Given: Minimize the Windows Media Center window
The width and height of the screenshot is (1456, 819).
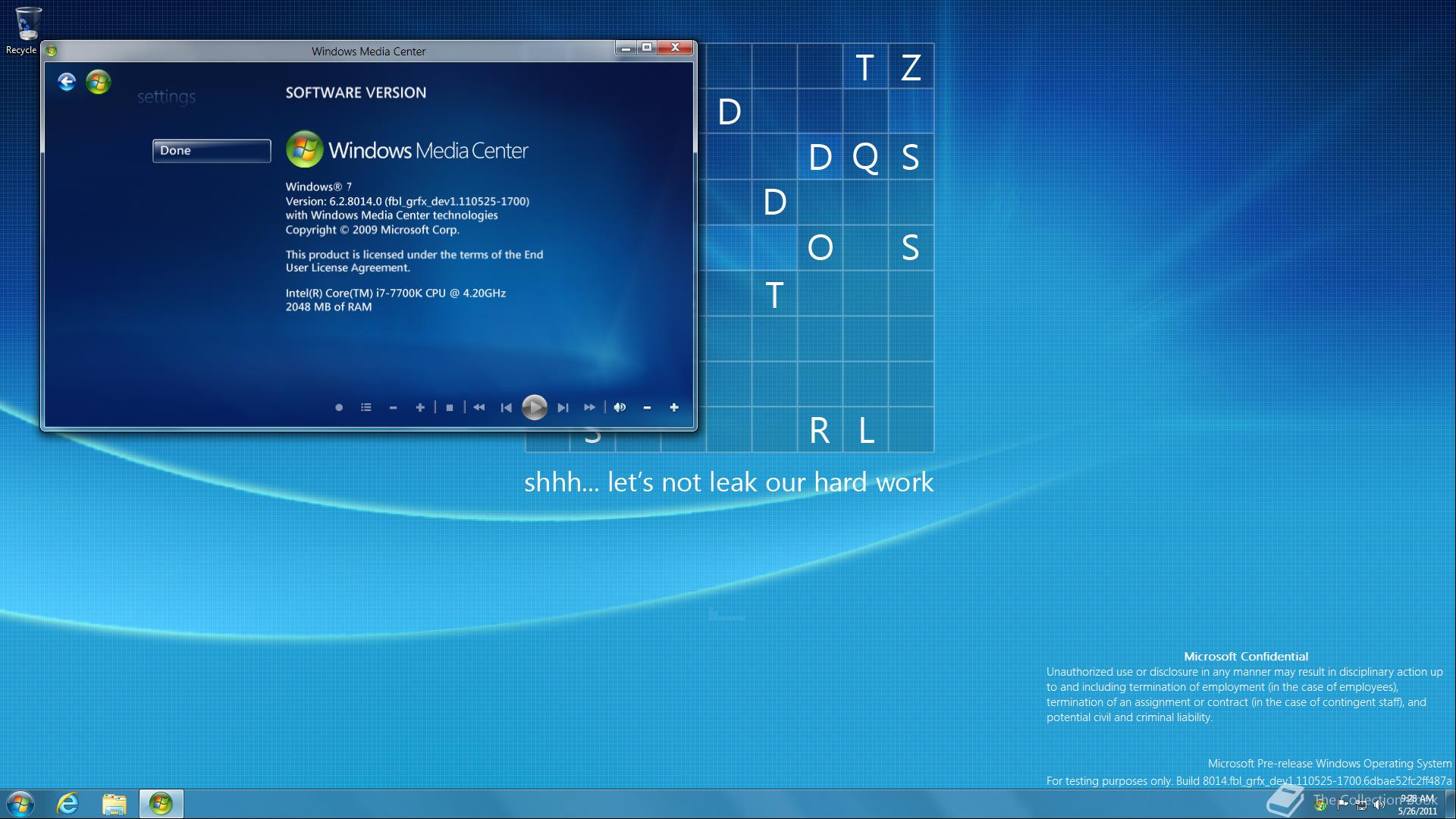Looking at the screenshot, I should click(x=626, y=49).
